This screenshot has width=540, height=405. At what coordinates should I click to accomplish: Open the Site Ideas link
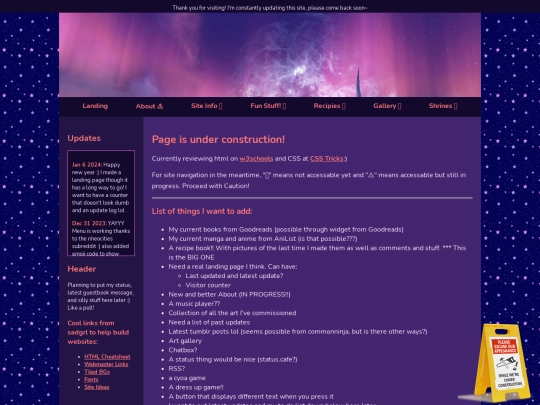click(x=97, y=387)
